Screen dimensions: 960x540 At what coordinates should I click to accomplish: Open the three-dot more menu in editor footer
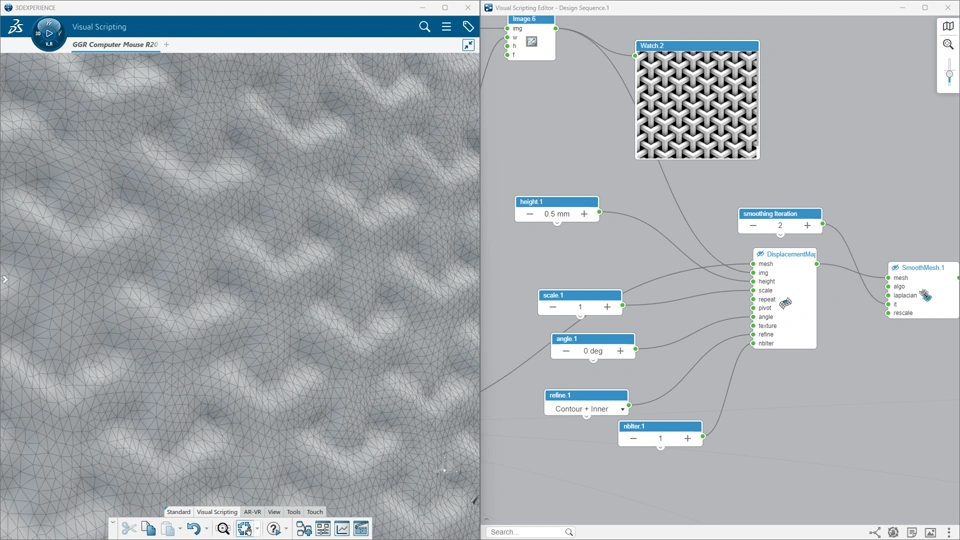tap(949, 532)
